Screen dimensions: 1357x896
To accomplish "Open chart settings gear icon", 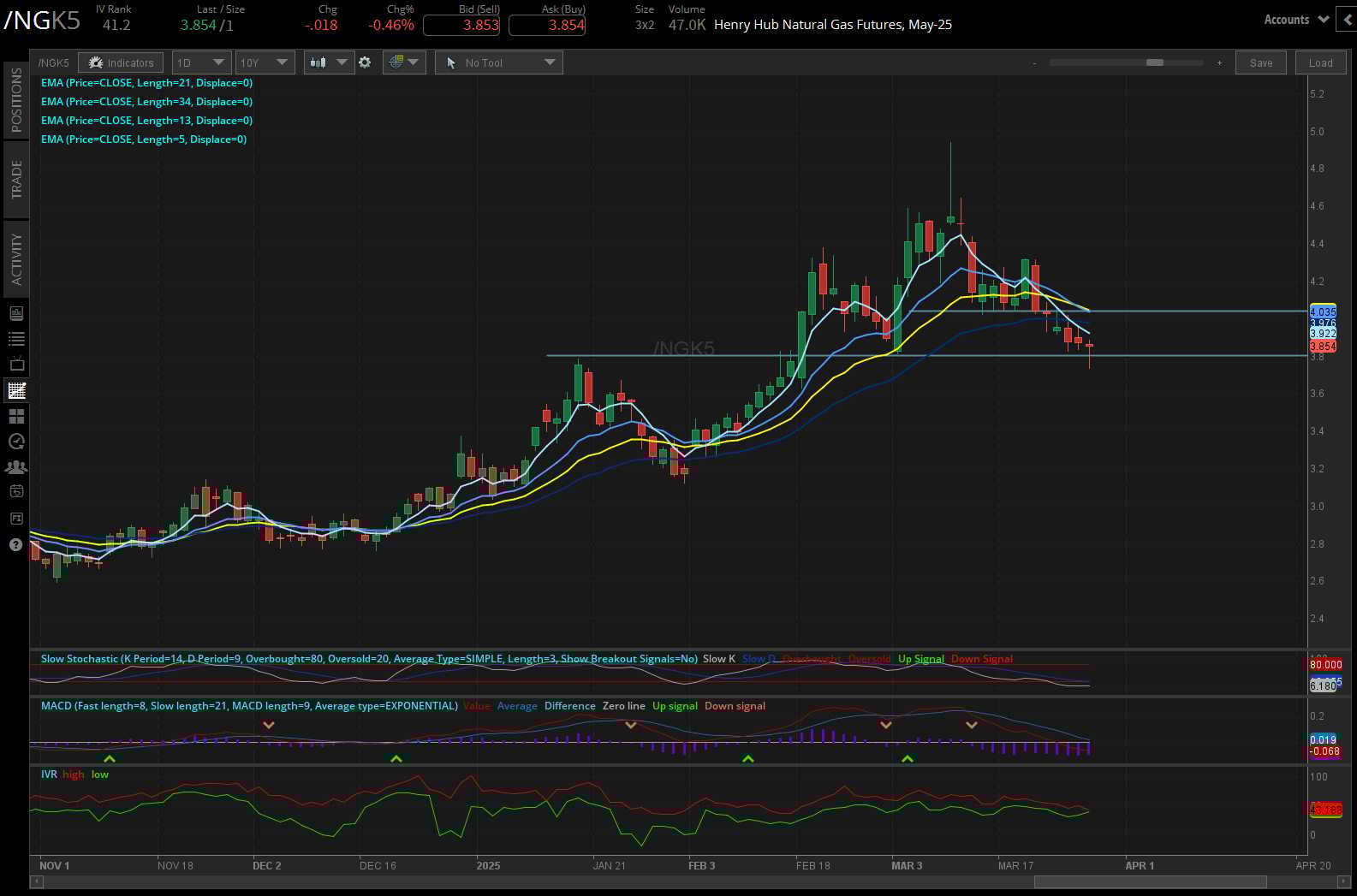I will (365, 62).
